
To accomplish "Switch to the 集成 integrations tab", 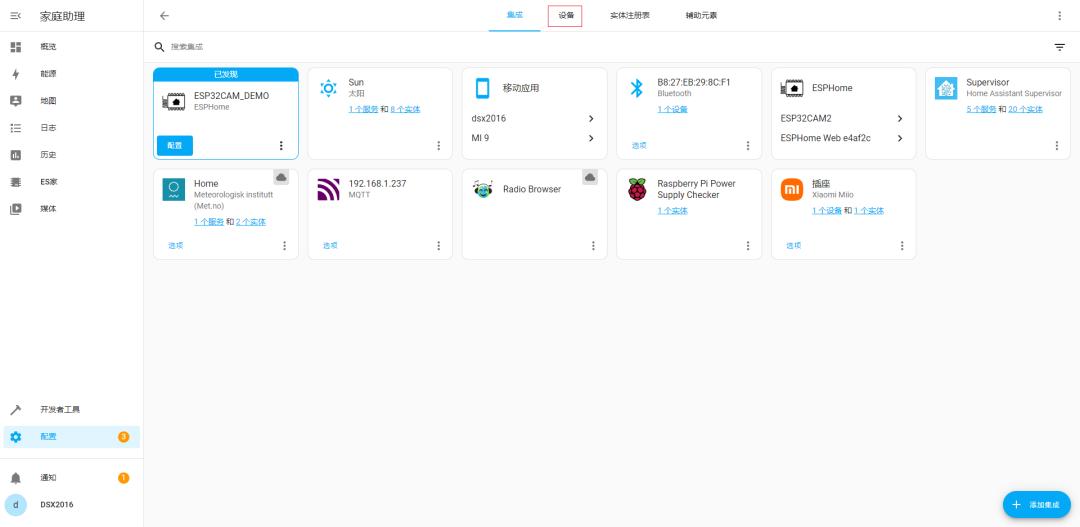I will [x=515, y=15].
